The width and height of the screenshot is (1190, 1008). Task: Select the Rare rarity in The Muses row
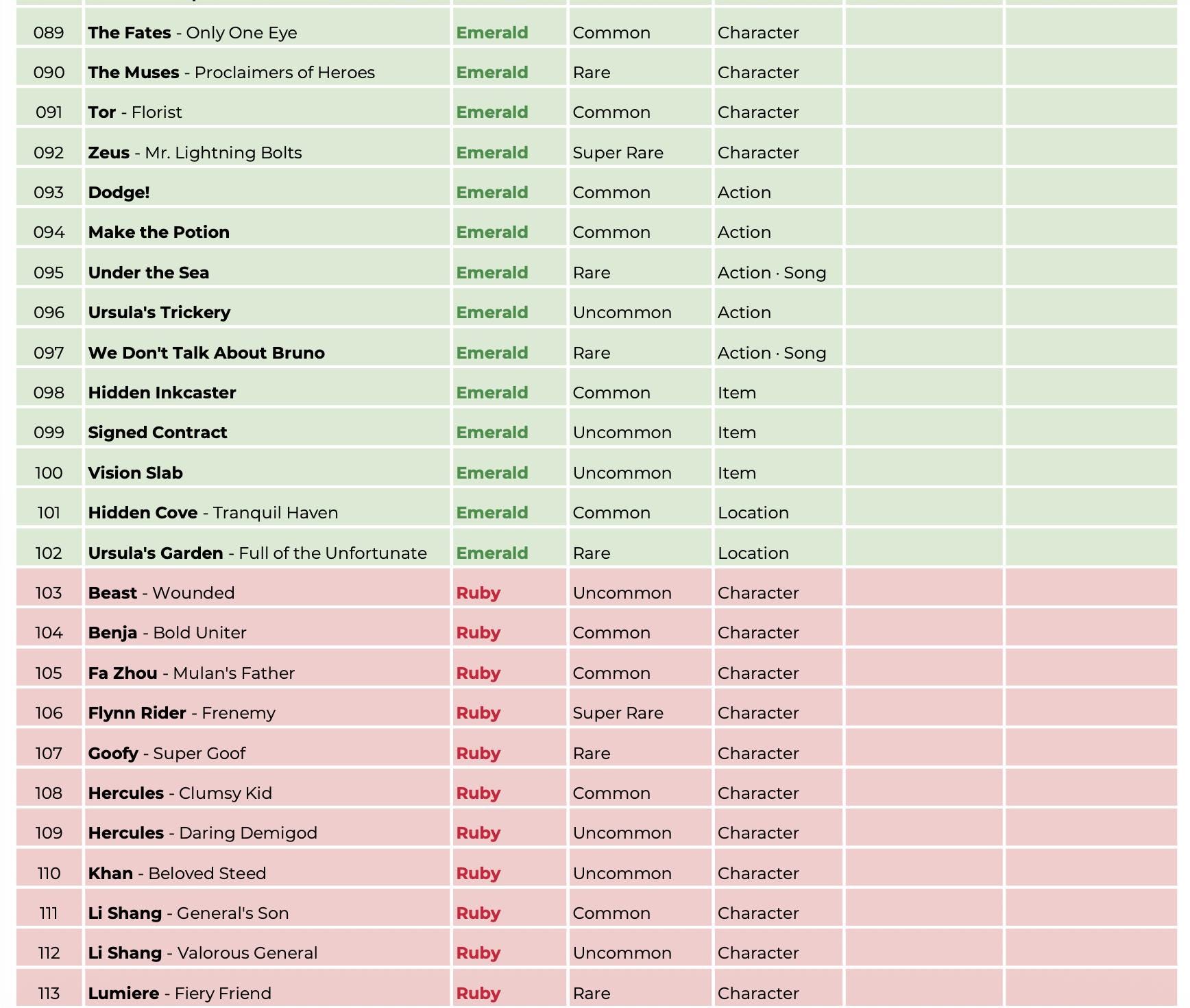pos(592,73)
